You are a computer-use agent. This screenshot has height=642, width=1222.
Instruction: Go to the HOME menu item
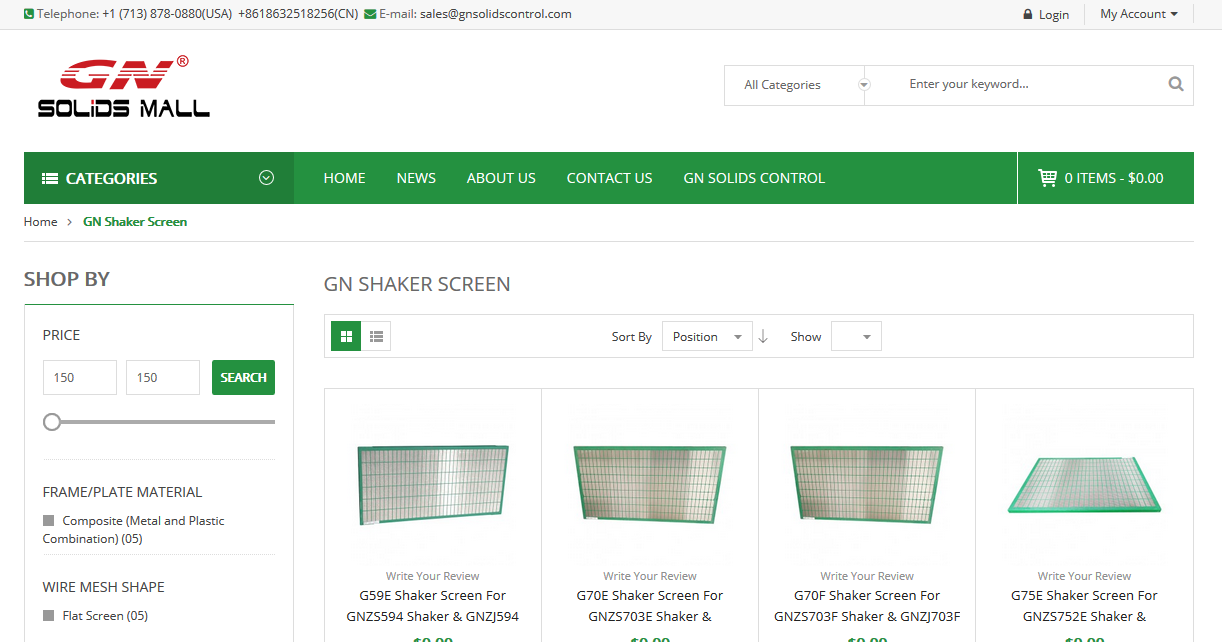point(344,178)
